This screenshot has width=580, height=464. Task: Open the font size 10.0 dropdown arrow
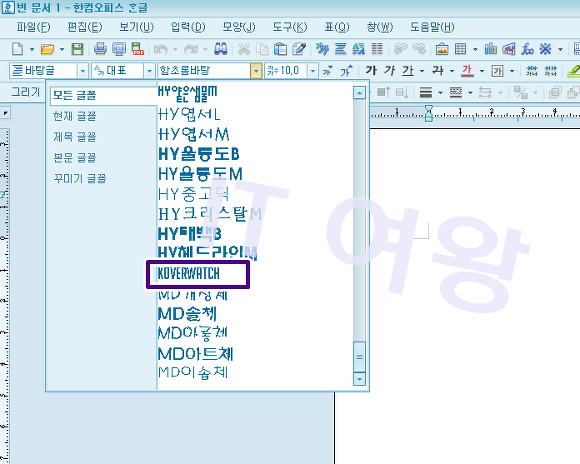[313, 70]
